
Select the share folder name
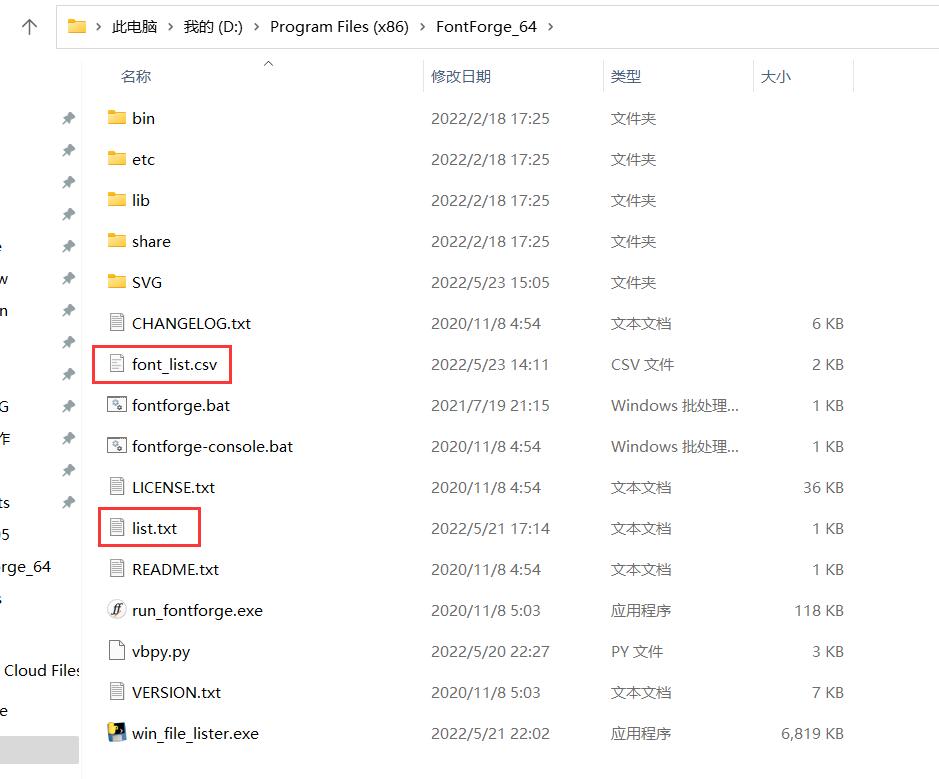click(151, 241)
